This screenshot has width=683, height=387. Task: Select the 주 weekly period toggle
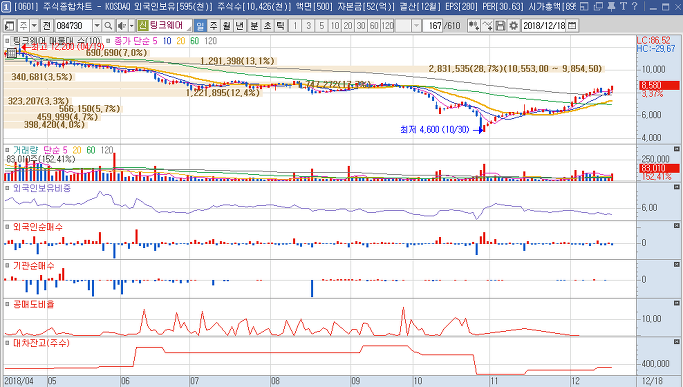point(213,26)
